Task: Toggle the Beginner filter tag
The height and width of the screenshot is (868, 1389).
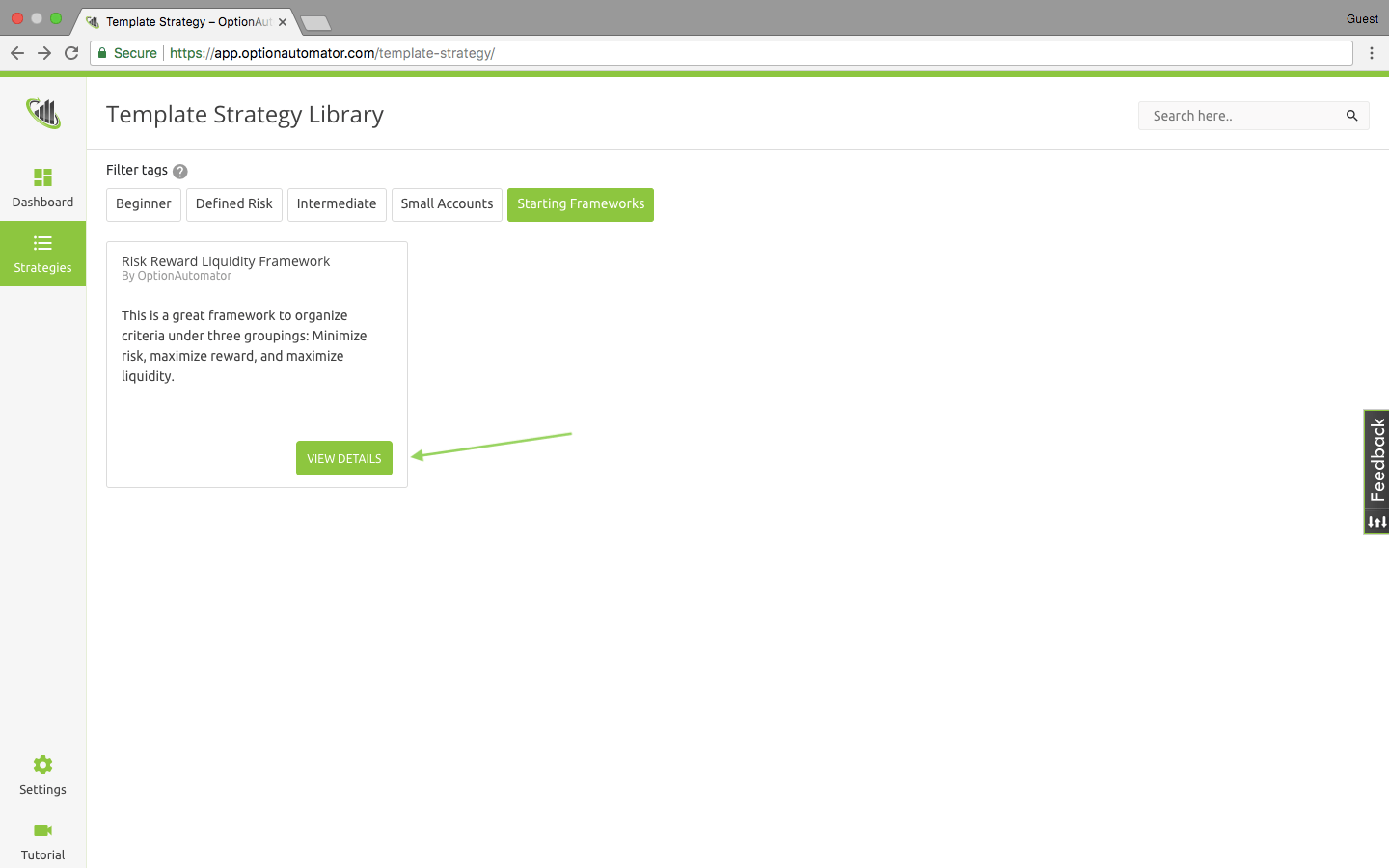Action: pos(143,204)
